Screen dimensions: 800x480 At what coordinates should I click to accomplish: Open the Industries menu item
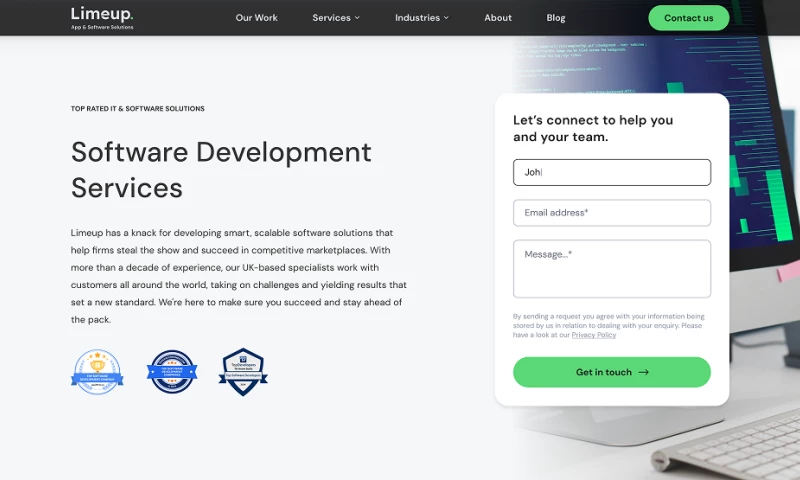click(417, 18)
